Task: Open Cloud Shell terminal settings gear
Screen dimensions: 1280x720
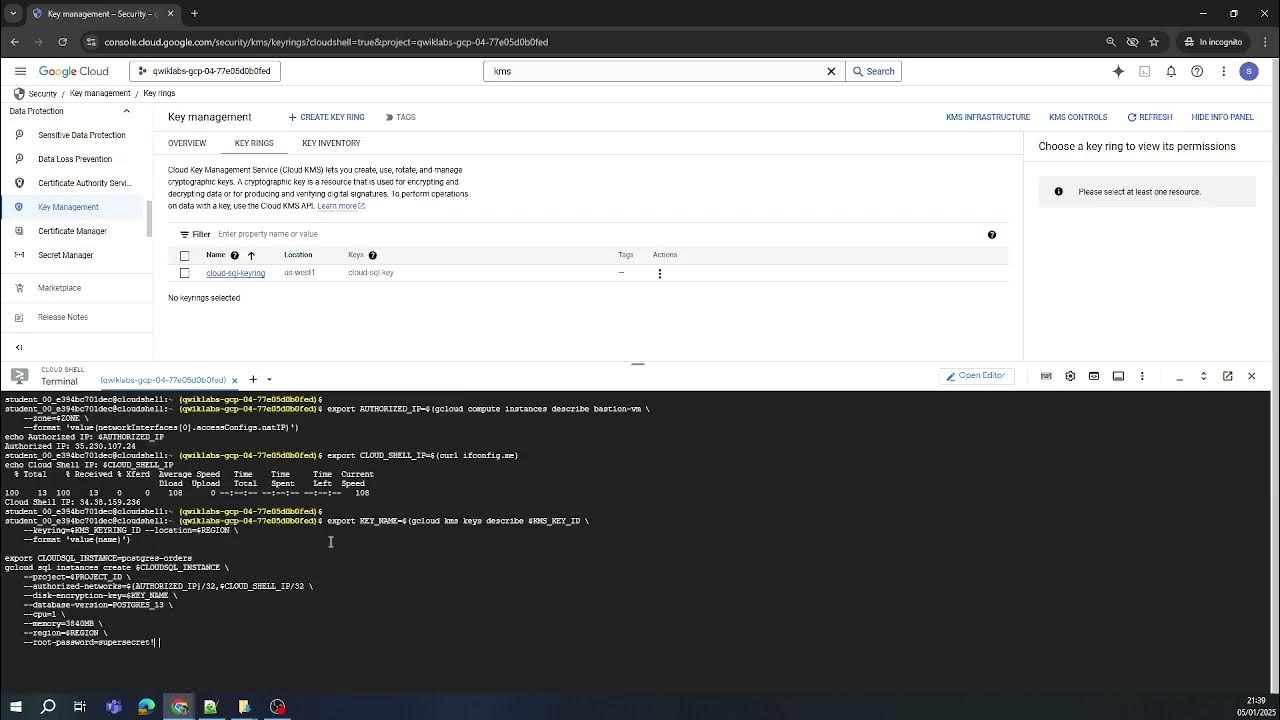Action: click(1070, 376)
